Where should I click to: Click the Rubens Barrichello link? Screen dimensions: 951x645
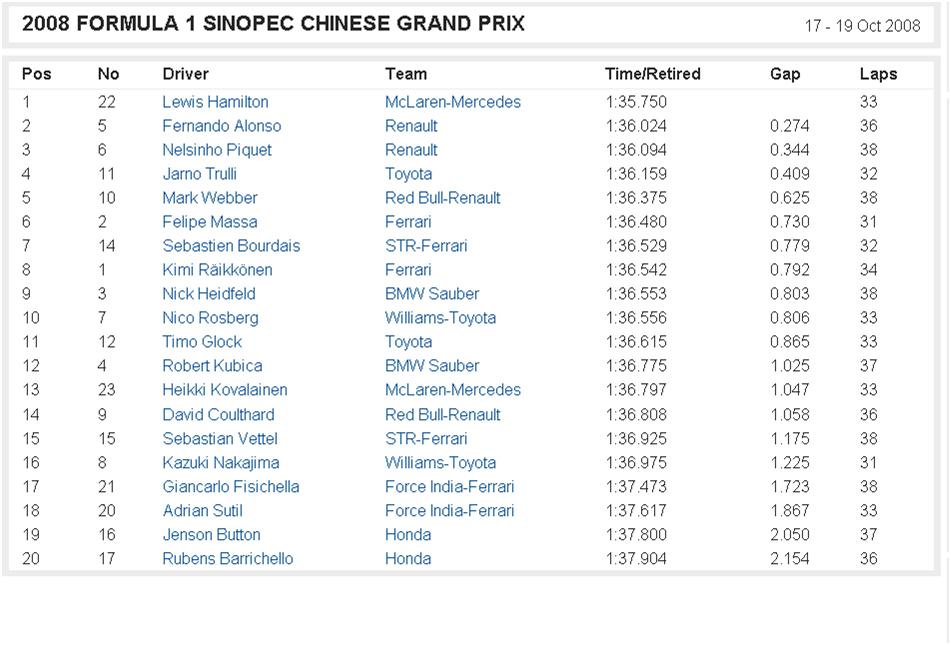228,559
